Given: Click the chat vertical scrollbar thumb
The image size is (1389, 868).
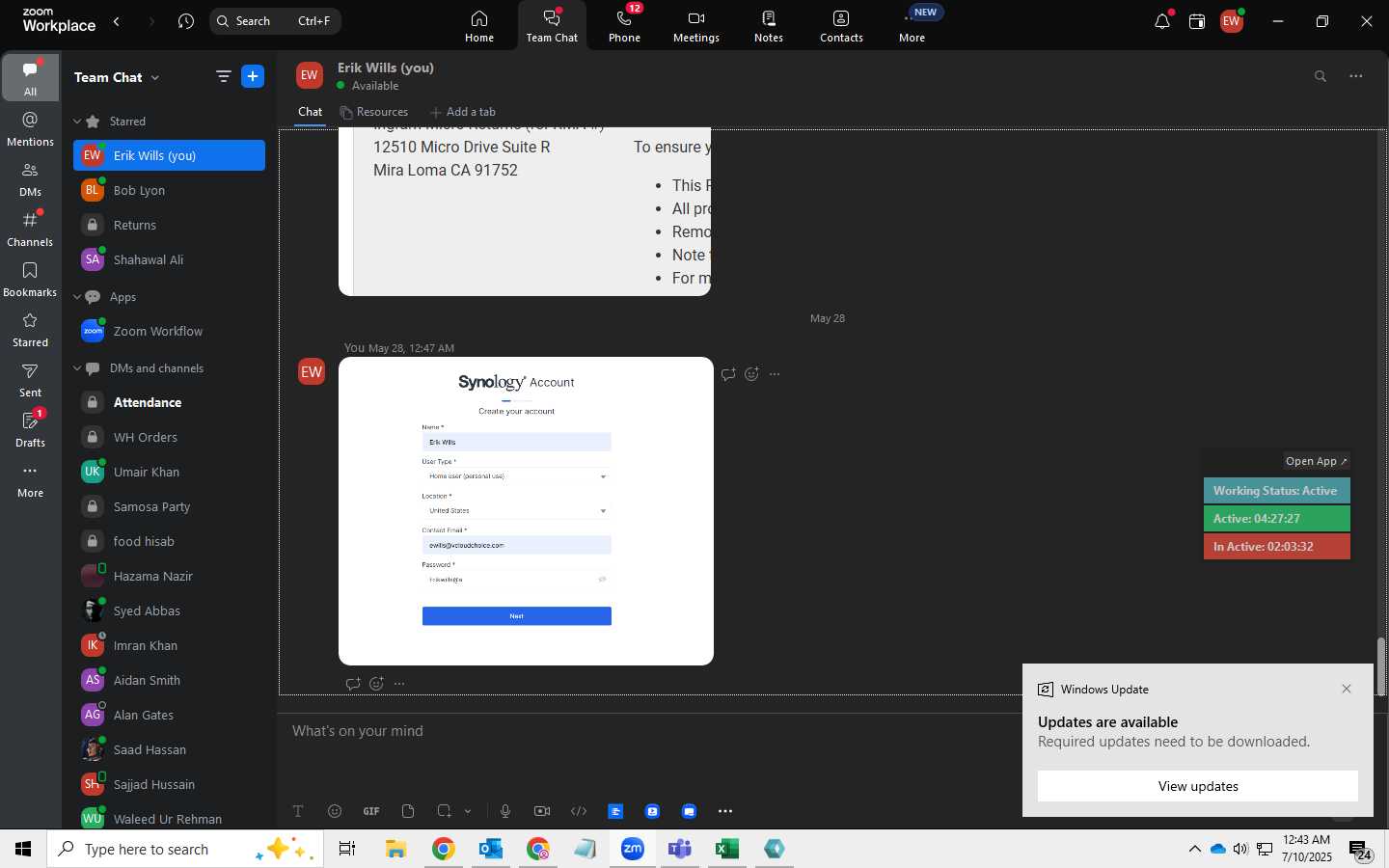Looking at the screenshot, I should click(x=1381, y=666).
